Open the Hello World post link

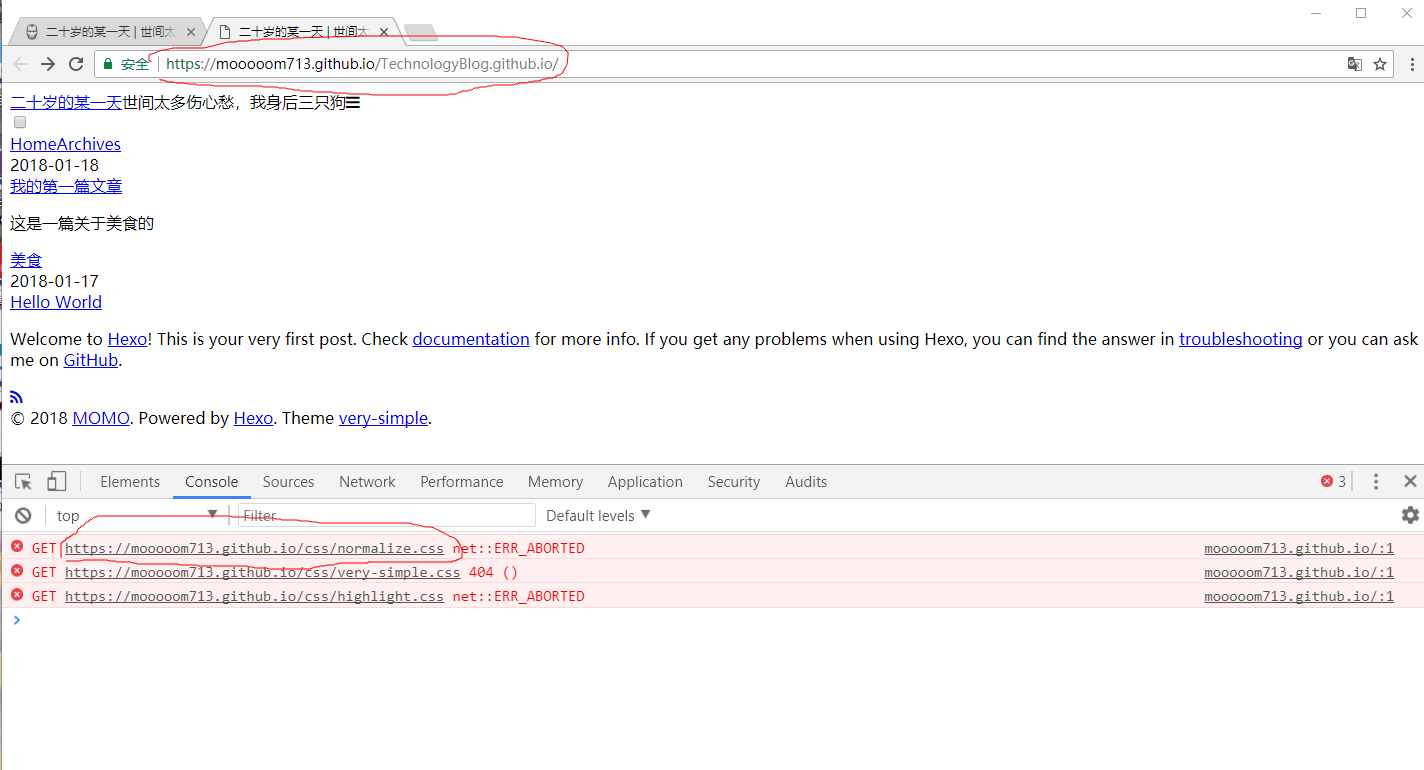tap(56, 302)
